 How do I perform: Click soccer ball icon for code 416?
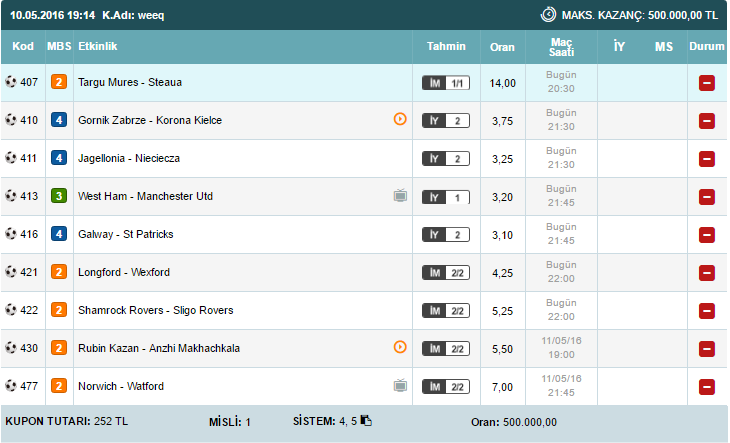tap(11, 234)
